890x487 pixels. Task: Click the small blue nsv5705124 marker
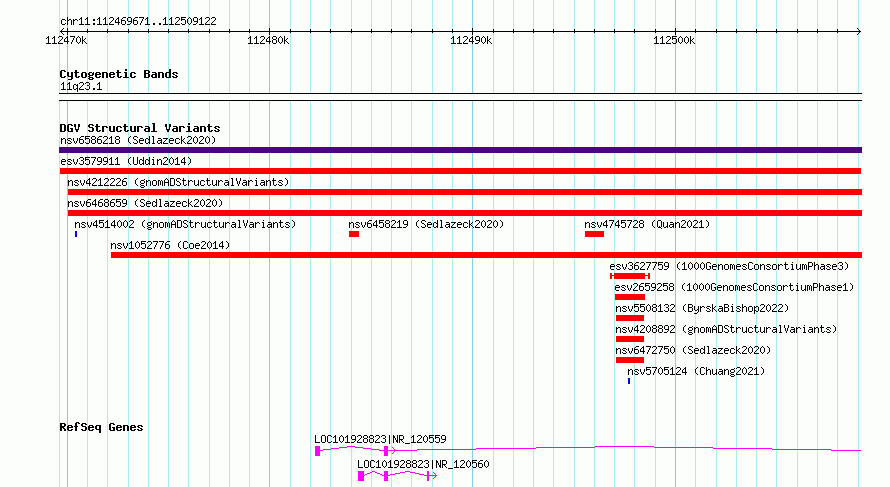pyautogui.click(x=629, y=381)
